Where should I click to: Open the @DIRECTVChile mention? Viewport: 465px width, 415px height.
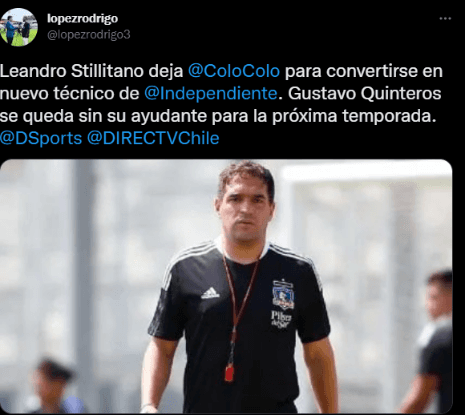153,138
